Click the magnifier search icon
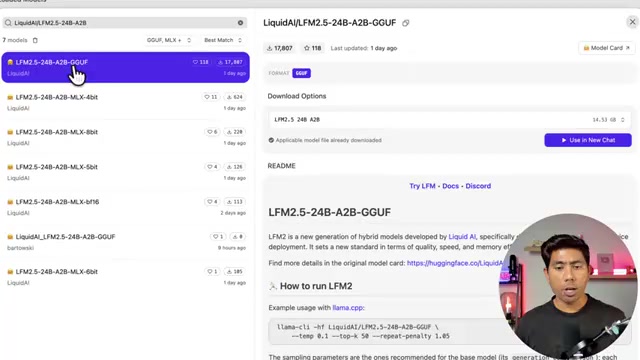 click(x=8, y=23)
